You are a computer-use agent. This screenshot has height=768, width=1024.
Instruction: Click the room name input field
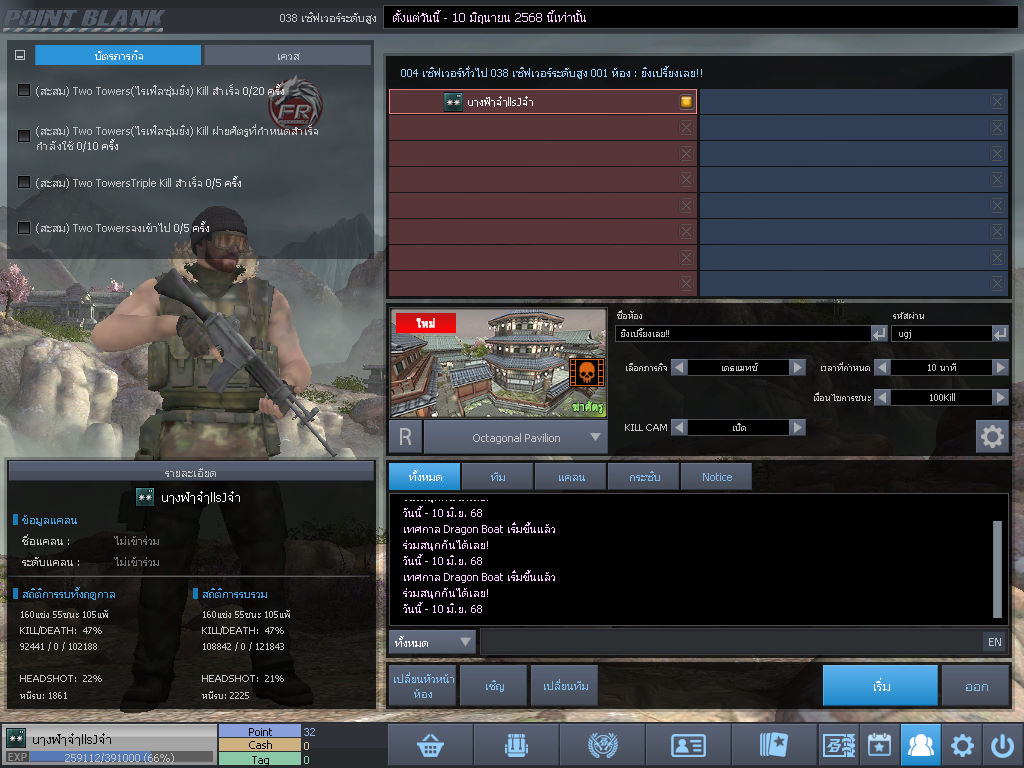[x=743, y=334]
